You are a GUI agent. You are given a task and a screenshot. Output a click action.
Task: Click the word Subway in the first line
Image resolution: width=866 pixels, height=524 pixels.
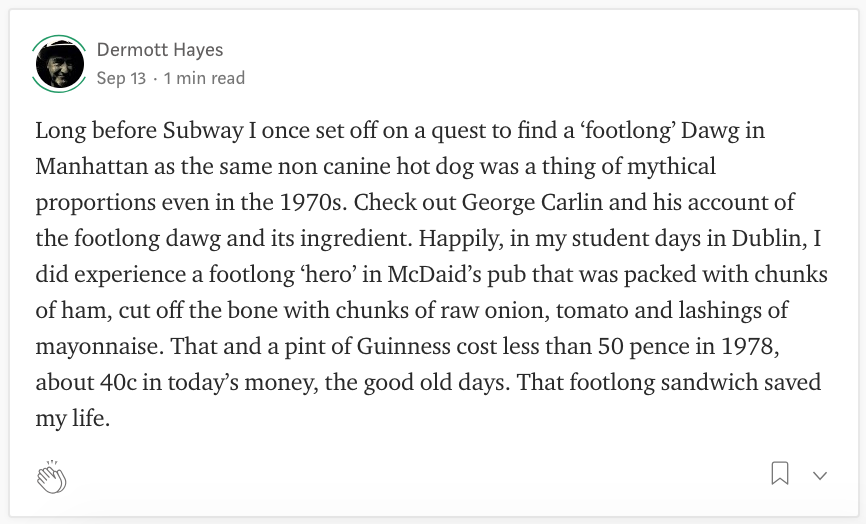pyautogui.click(x=203, y=131)
